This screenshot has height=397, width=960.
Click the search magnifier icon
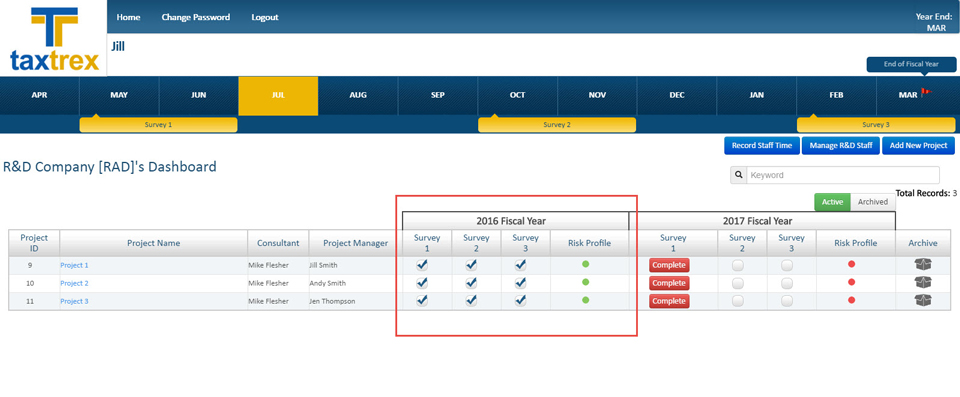738,175
